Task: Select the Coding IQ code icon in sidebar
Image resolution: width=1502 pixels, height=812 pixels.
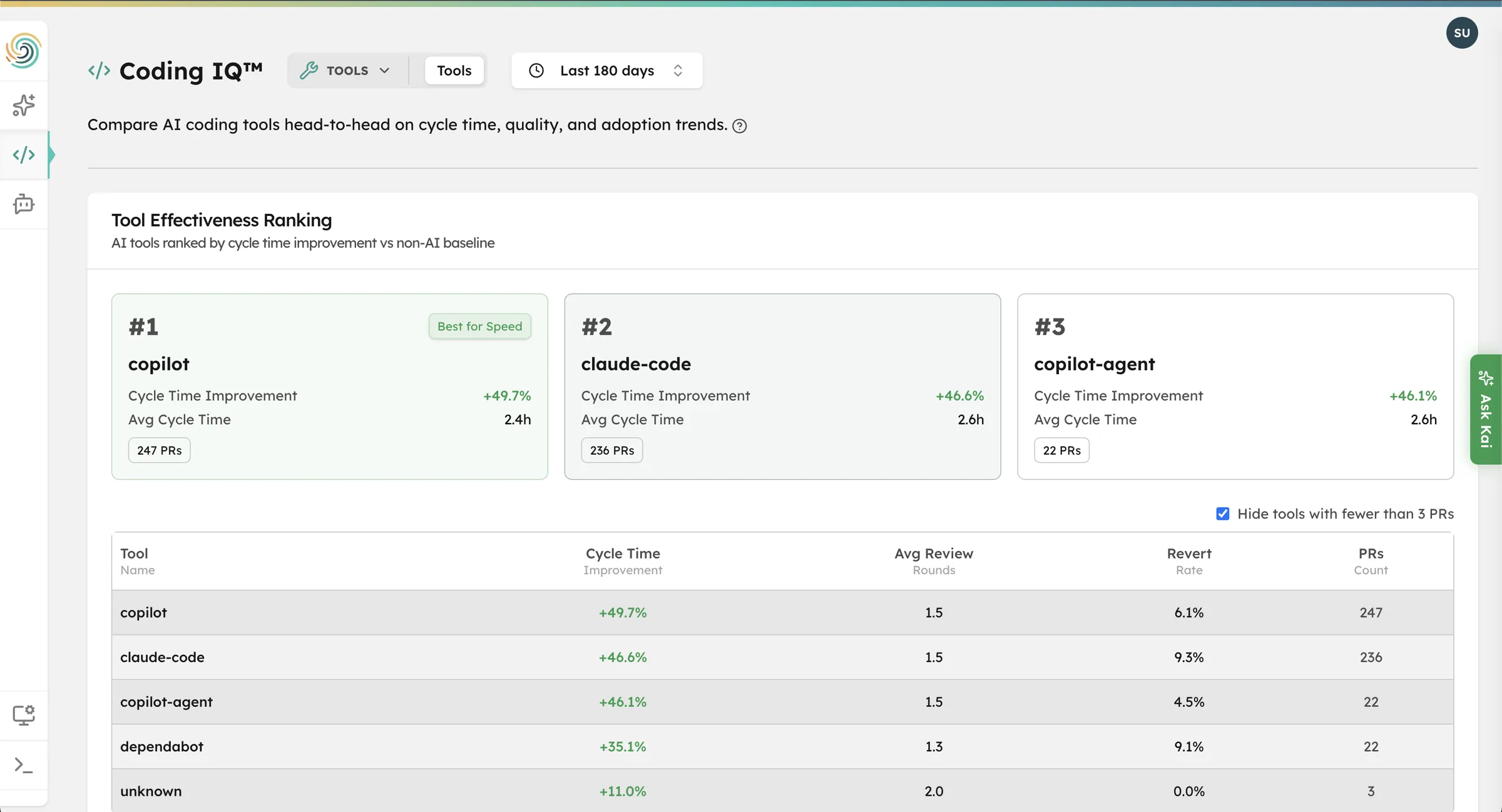Action: [x=24, y=155]
